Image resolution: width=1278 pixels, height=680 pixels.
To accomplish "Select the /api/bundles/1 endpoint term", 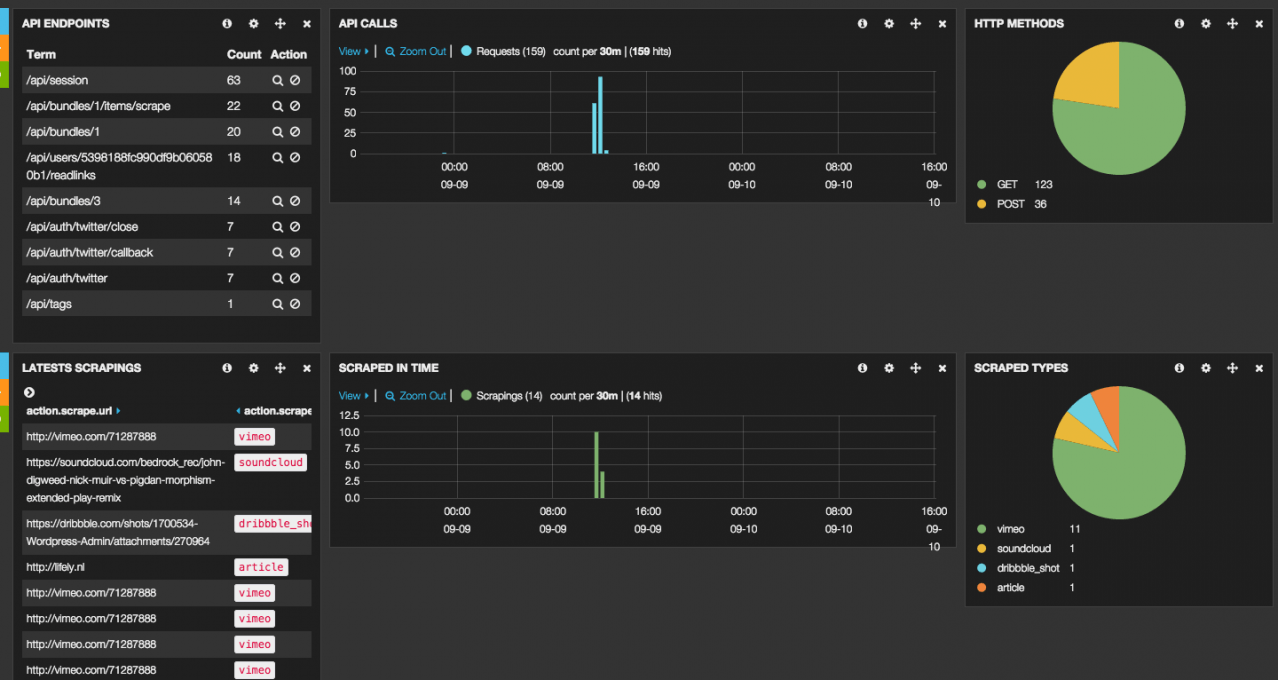I will 63,132.
